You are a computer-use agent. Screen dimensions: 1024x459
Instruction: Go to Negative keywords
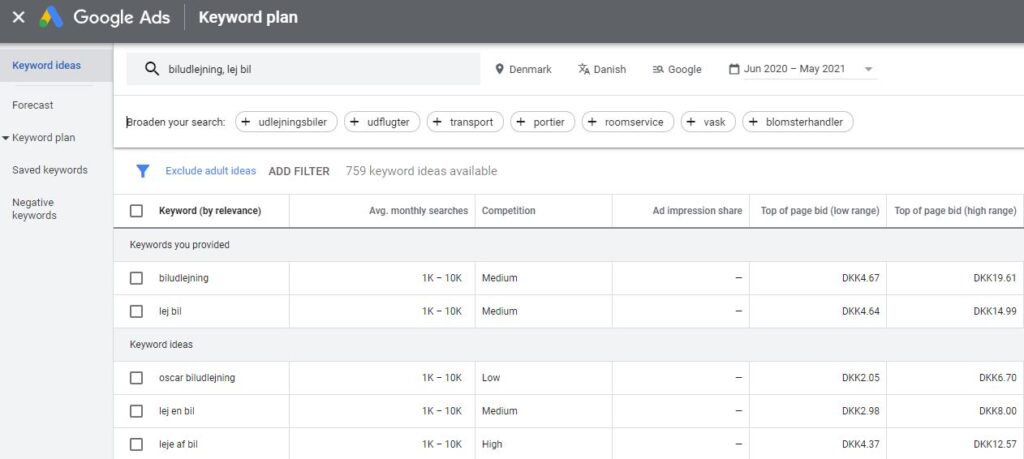(x=33, y=209)
